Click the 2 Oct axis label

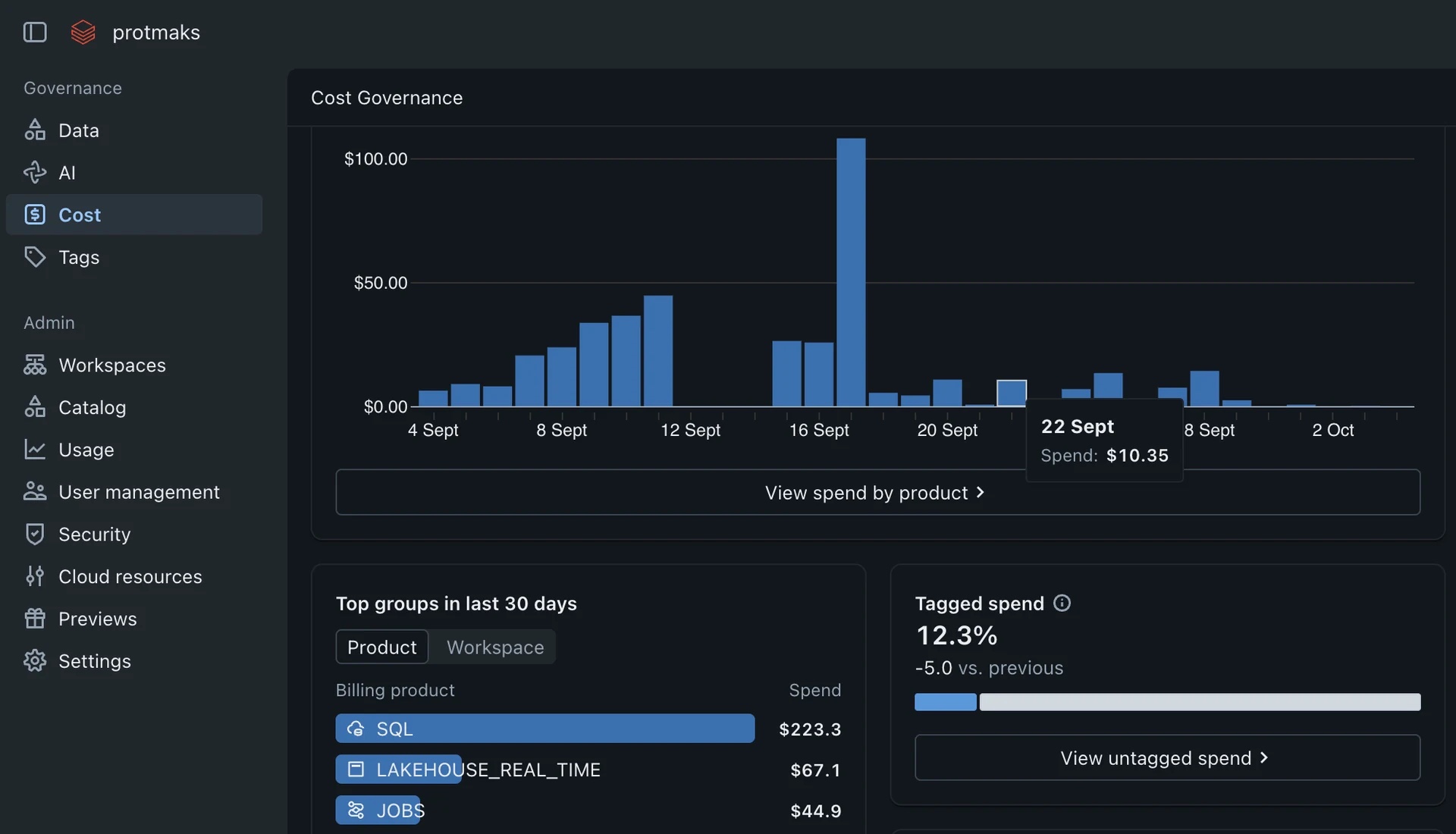pos(1332,430)
